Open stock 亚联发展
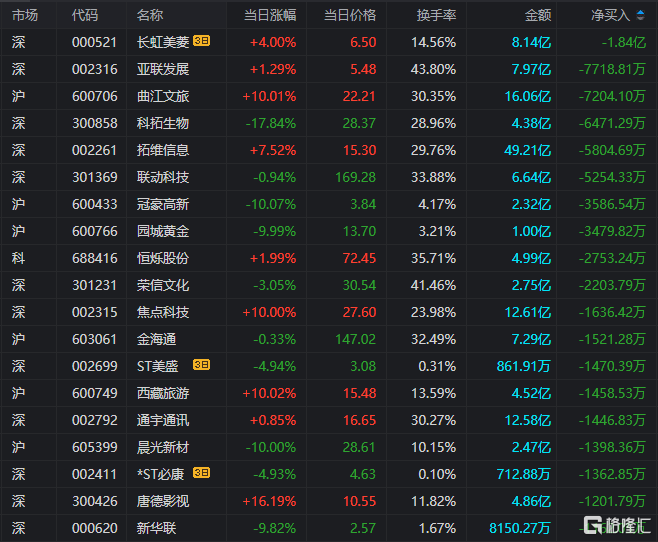Image resolution: width=658 pixels, height=542 pixels. (x=163, y=69)
